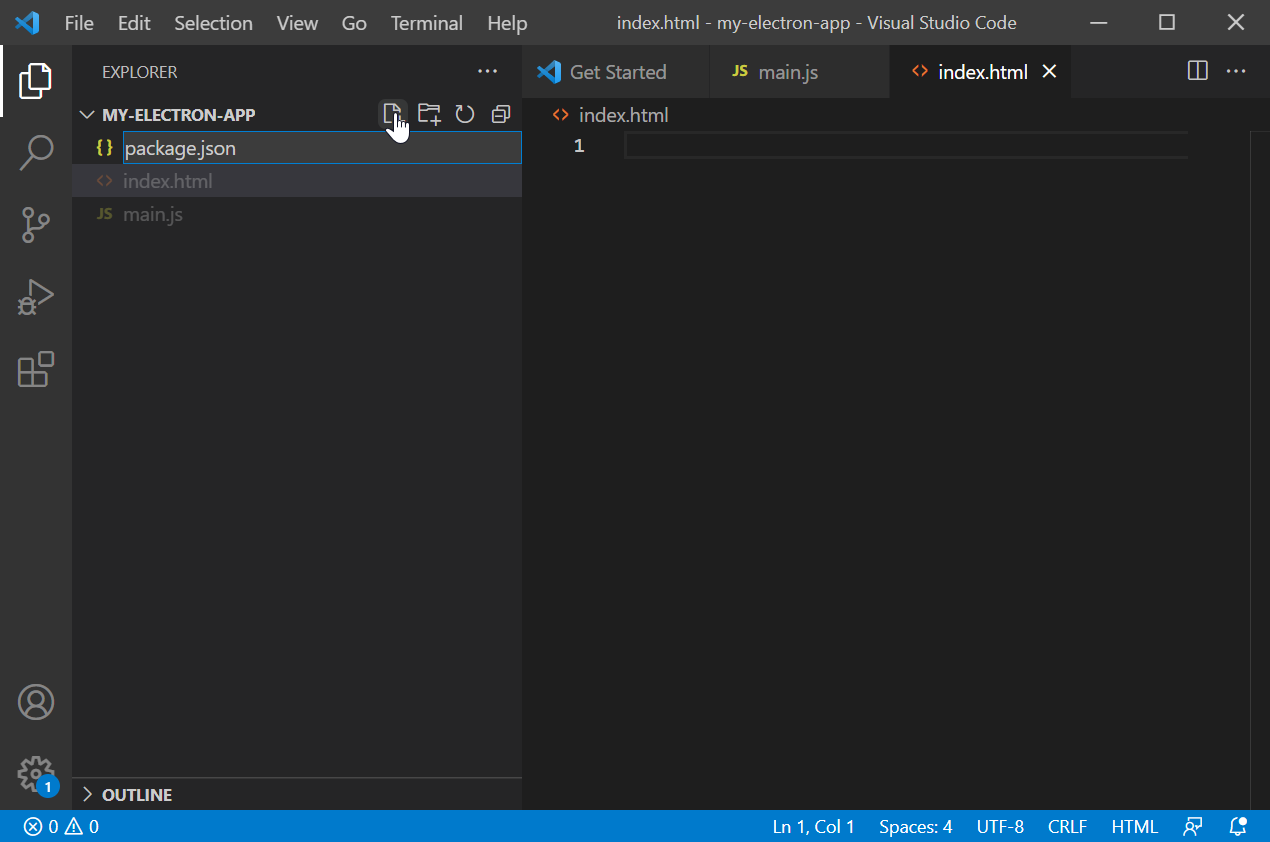Screen dimensions: 1270x842
Task: Minimize the VS Code window
Action: (1097, 22)
